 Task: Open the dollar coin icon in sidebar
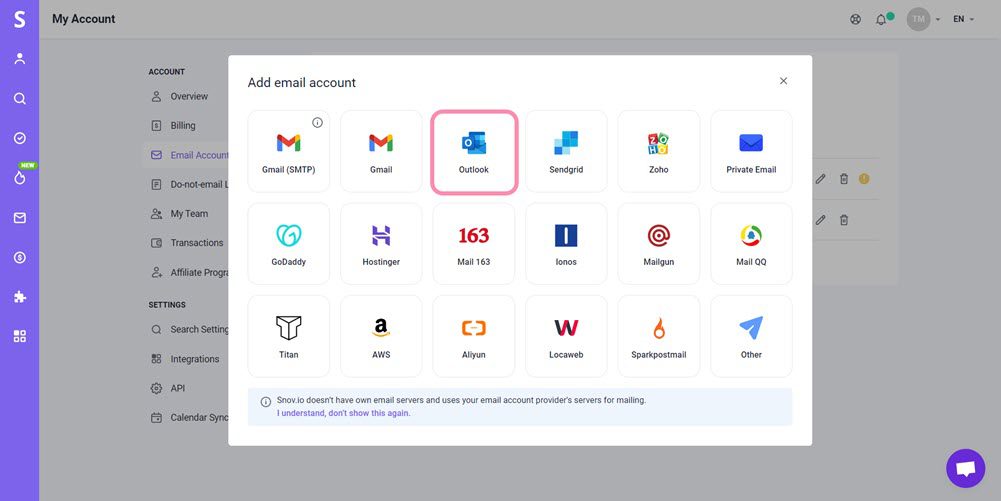[x=20, y=257]
